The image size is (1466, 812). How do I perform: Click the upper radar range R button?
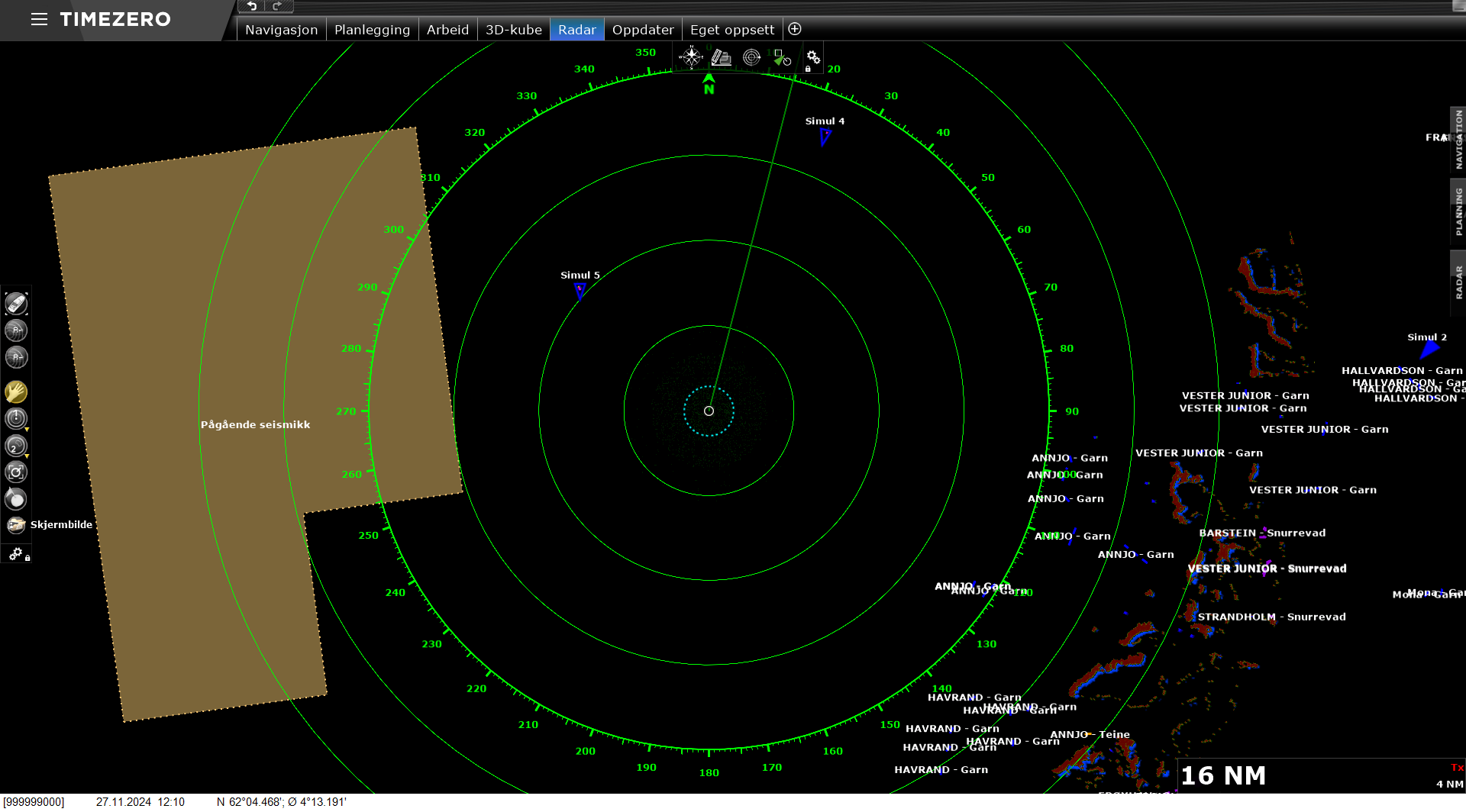[x=16, y=330]
